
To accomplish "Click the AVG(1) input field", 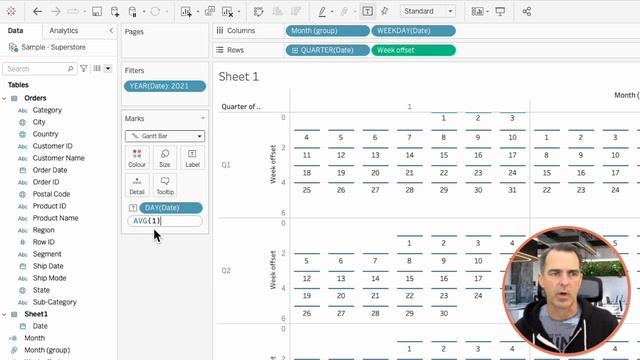I will coord(165,221).
